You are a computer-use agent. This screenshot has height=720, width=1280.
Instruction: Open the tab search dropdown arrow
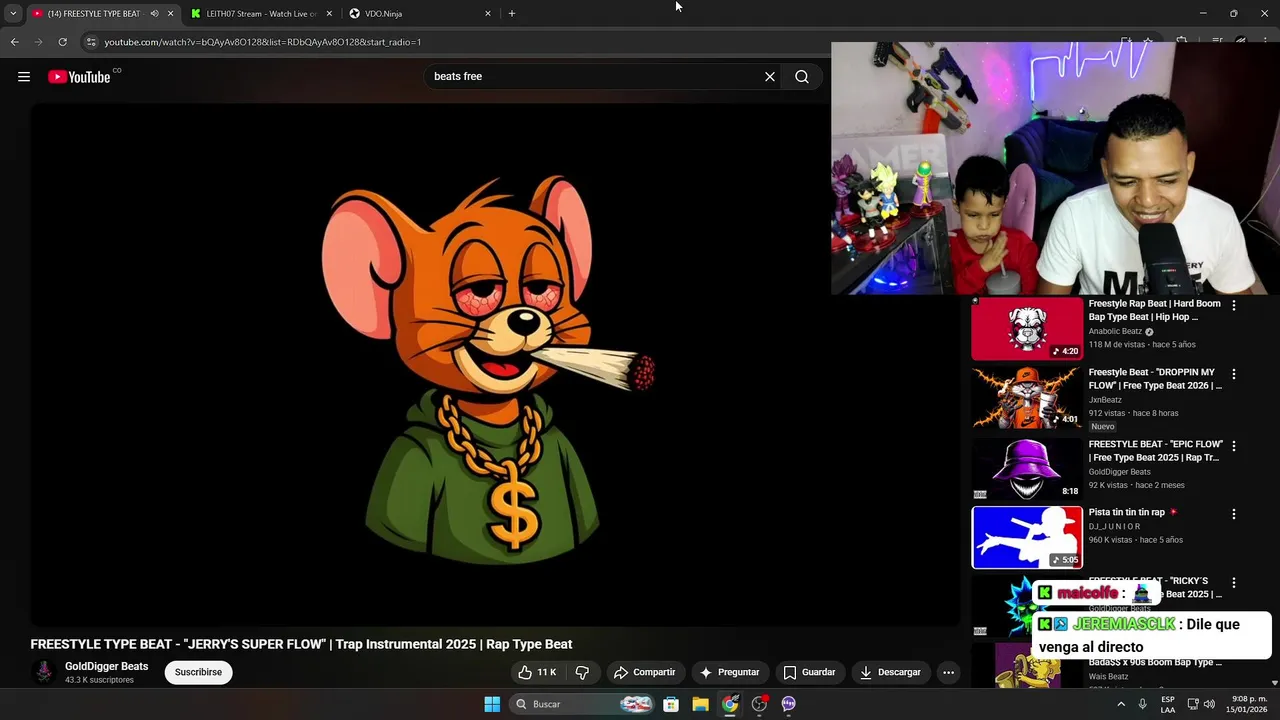coord(13,14)
